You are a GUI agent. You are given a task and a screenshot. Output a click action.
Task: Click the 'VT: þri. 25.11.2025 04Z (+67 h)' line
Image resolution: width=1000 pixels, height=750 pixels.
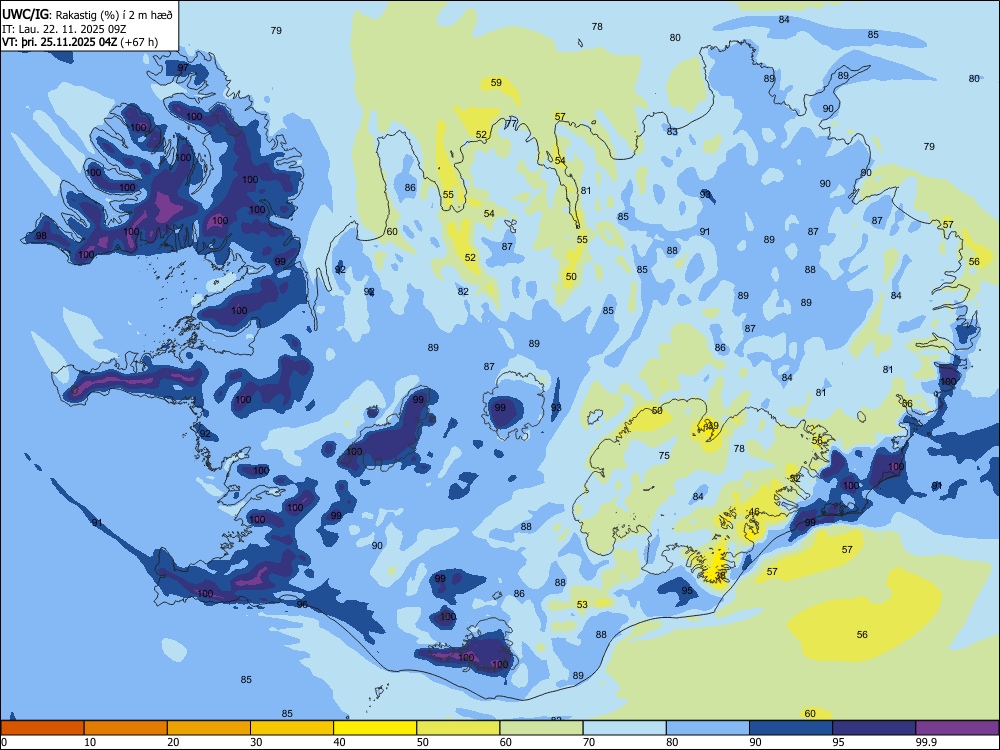(80, 42)
